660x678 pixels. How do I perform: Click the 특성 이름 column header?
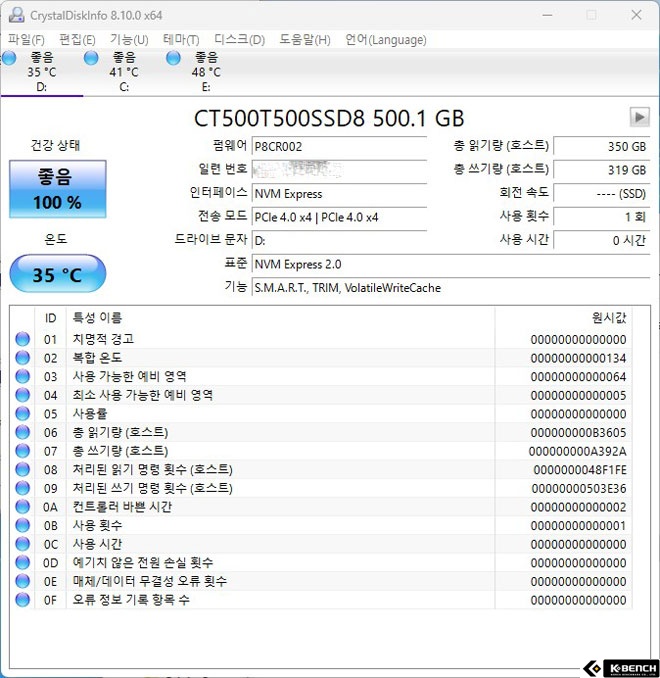click(x=280, y=318)
